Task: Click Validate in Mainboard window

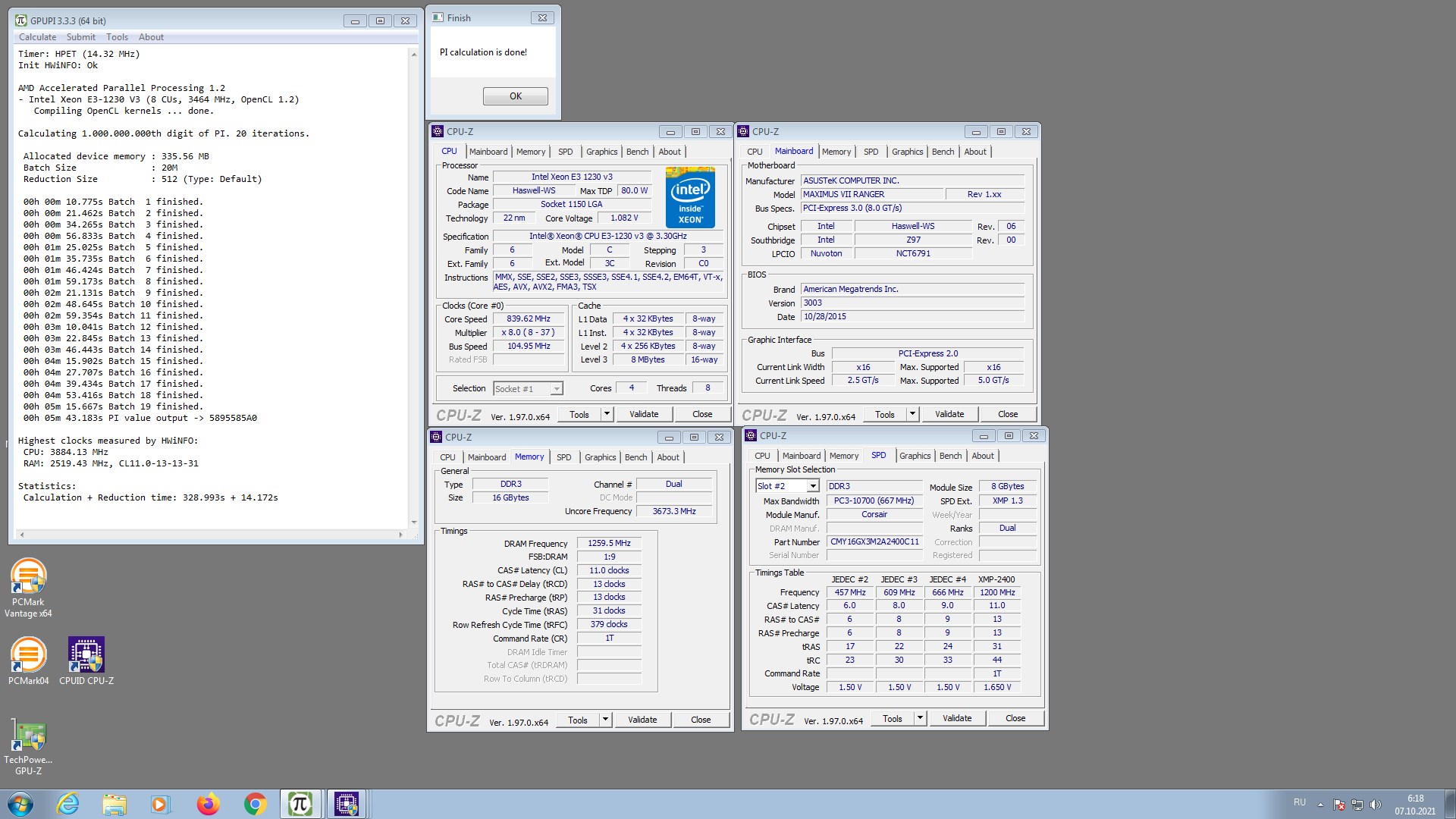Action: 949,414
